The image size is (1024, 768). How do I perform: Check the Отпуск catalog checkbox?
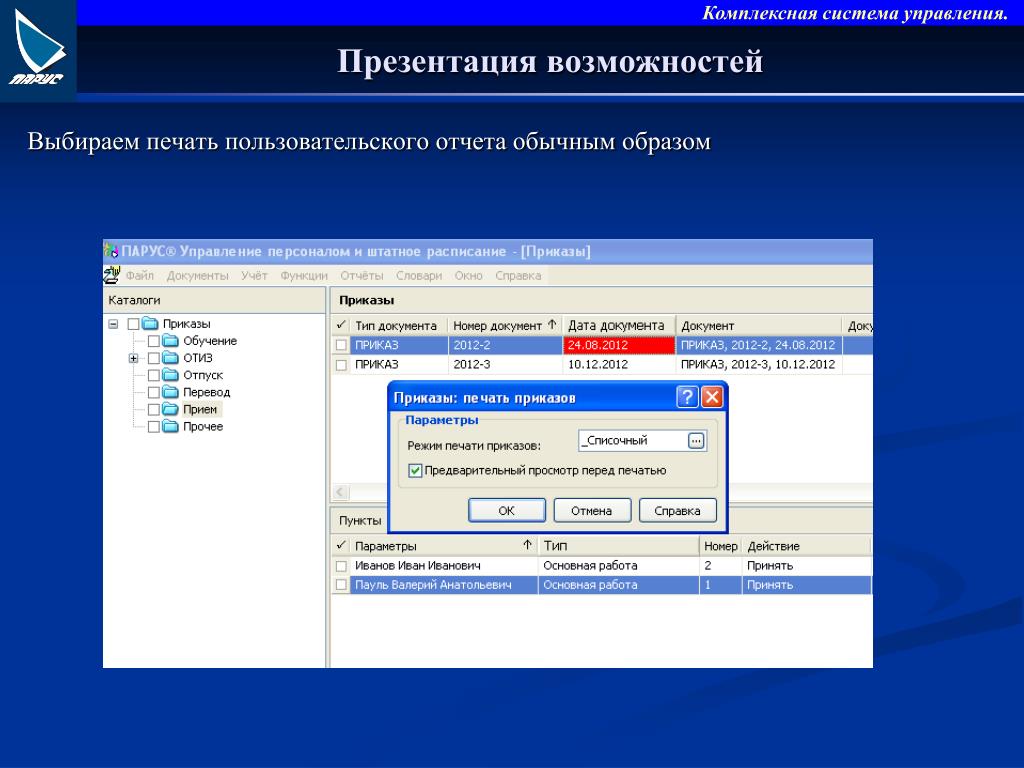[153, 376]
